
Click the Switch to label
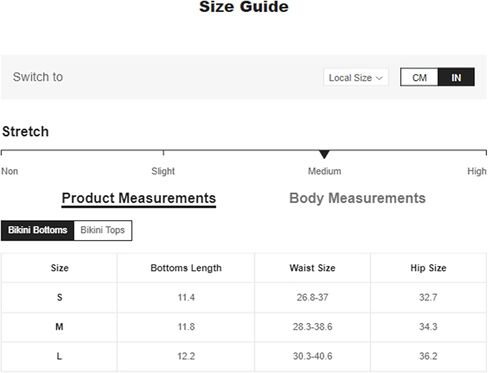[38, 77]
